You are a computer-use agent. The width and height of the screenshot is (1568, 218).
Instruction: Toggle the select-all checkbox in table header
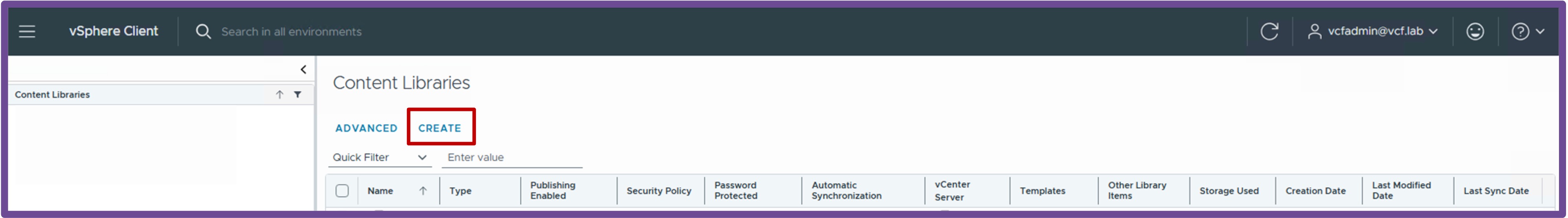342,191
